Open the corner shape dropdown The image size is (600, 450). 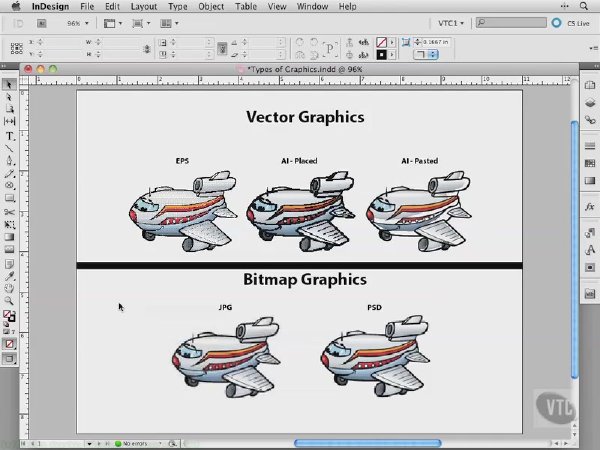[x=426, y=55]
